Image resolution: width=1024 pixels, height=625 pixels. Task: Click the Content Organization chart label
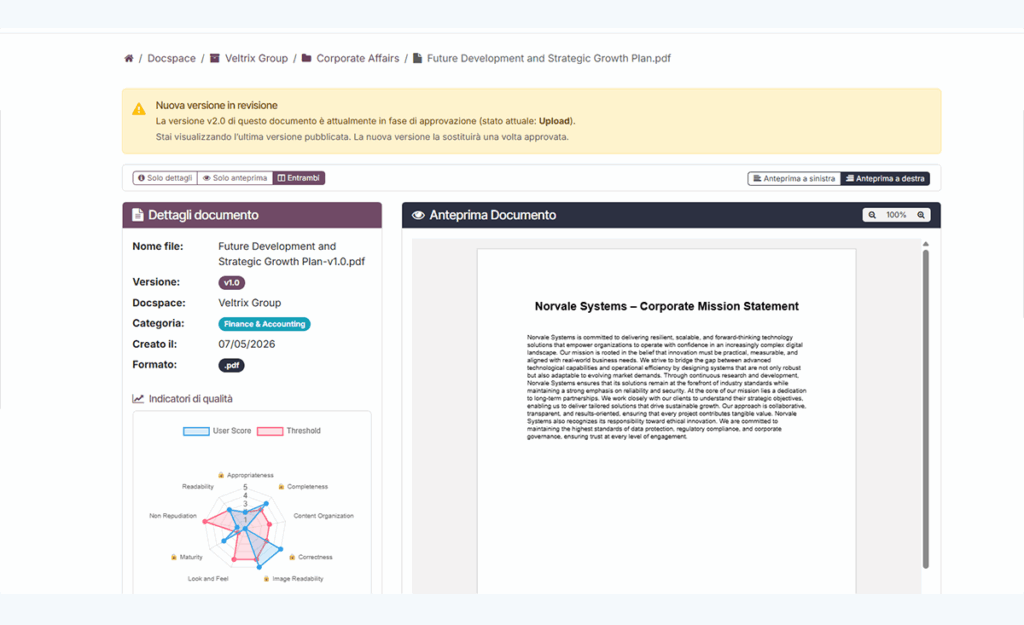(x=323, y=516)
